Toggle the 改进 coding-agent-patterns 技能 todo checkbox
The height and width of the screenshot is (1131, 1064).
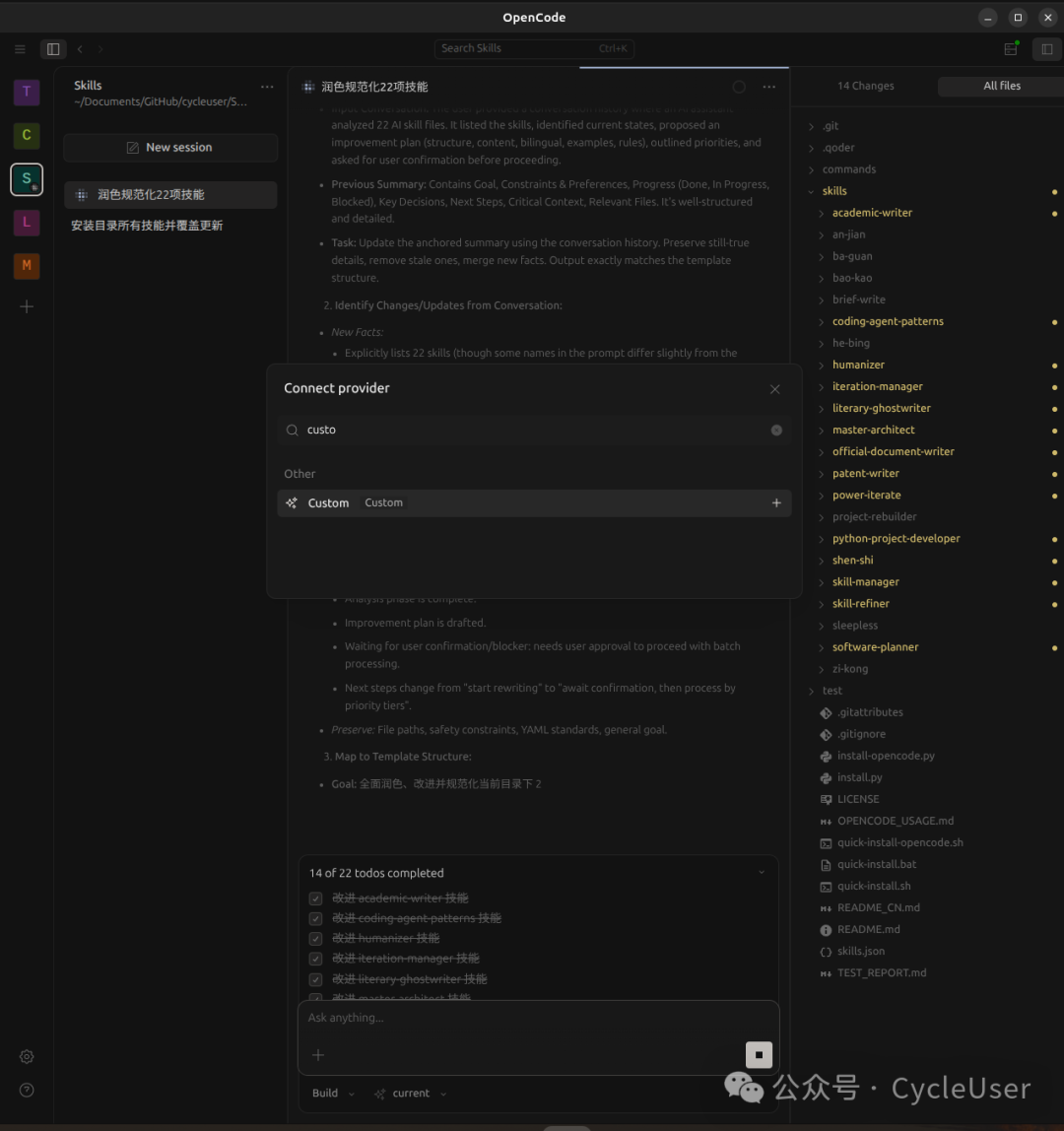pos(315,918)
